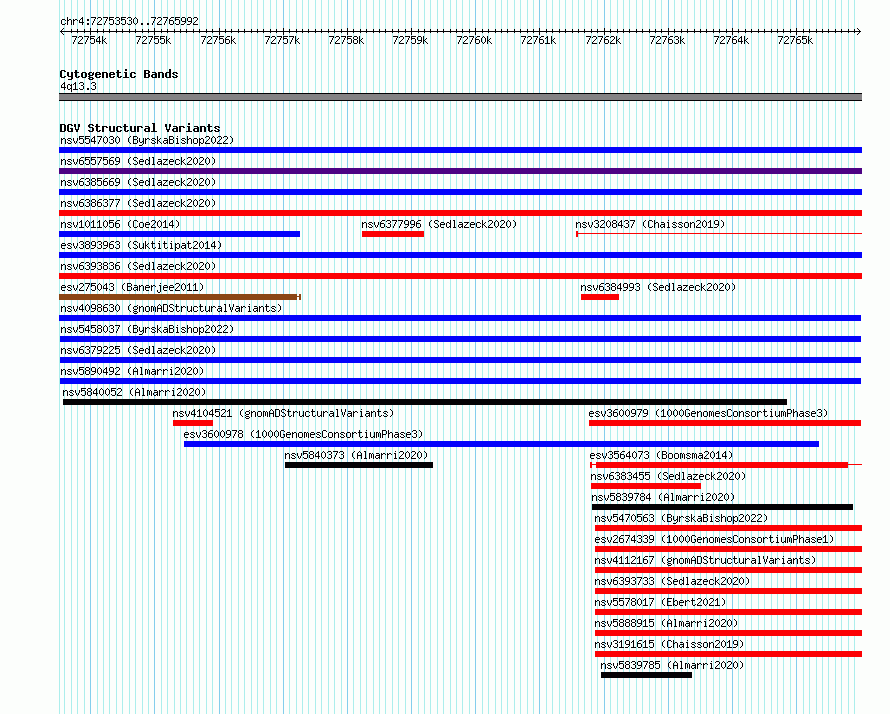Open esv3600979 (1000GenomesConsortiumPhase3) label
The image size is (890, 714).
coord(708,413)
